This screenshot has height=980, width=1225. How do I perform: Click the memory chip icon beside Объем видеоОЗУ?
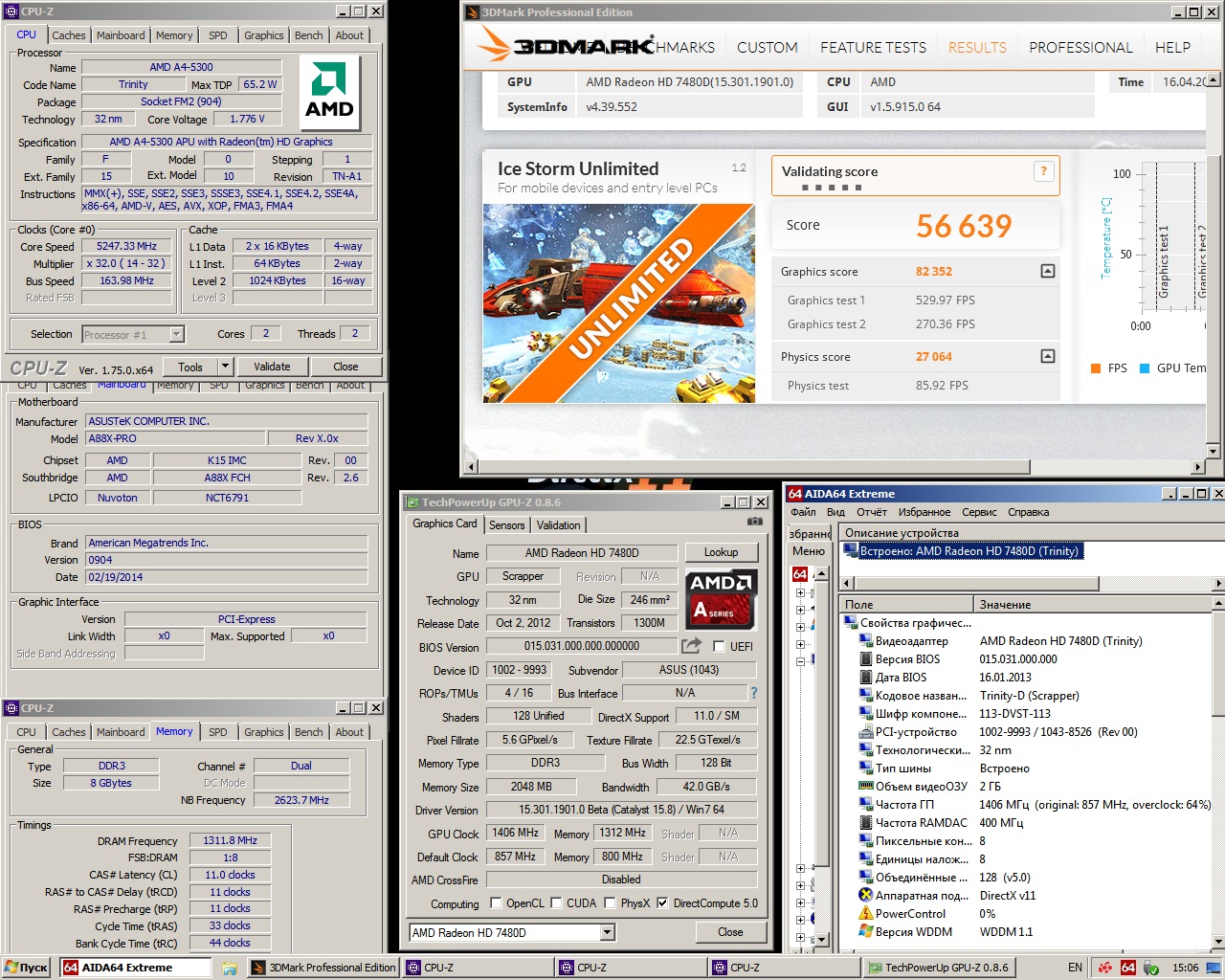coord(866,787)
